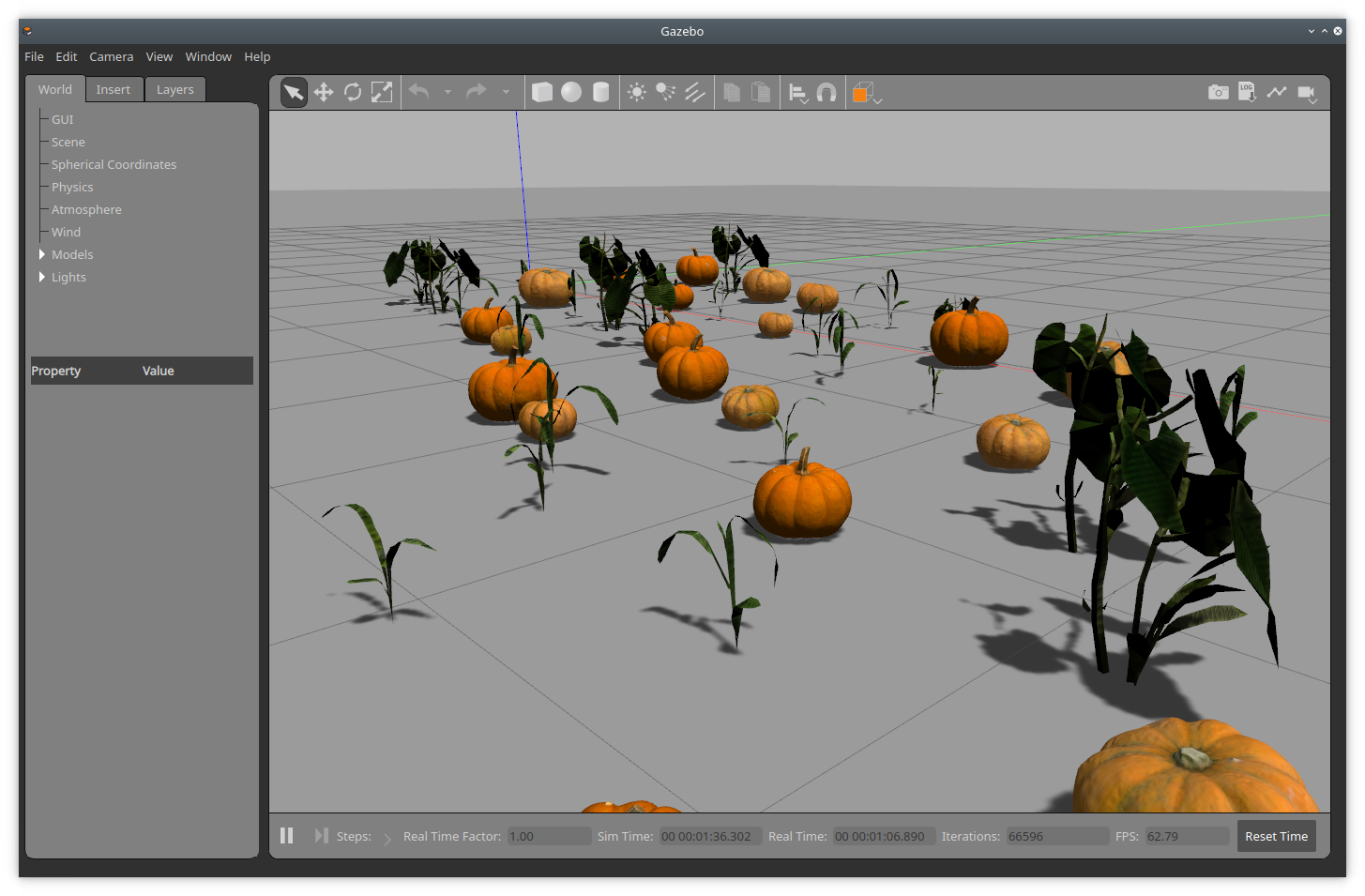Insert a box shape

click(x=542, y=92)
